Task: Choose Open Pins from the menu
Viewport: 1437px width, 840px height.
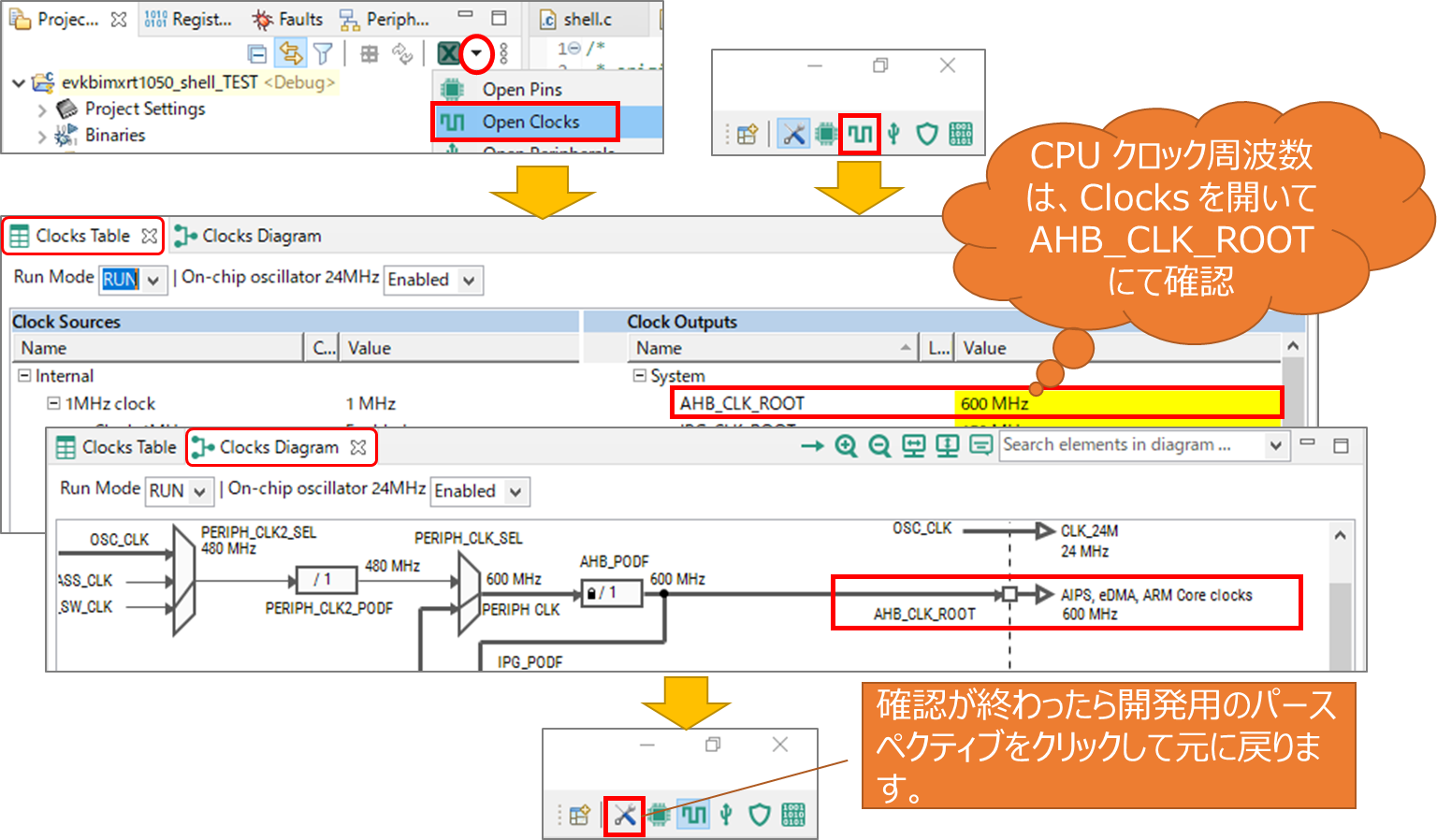Action: point(521,90)
